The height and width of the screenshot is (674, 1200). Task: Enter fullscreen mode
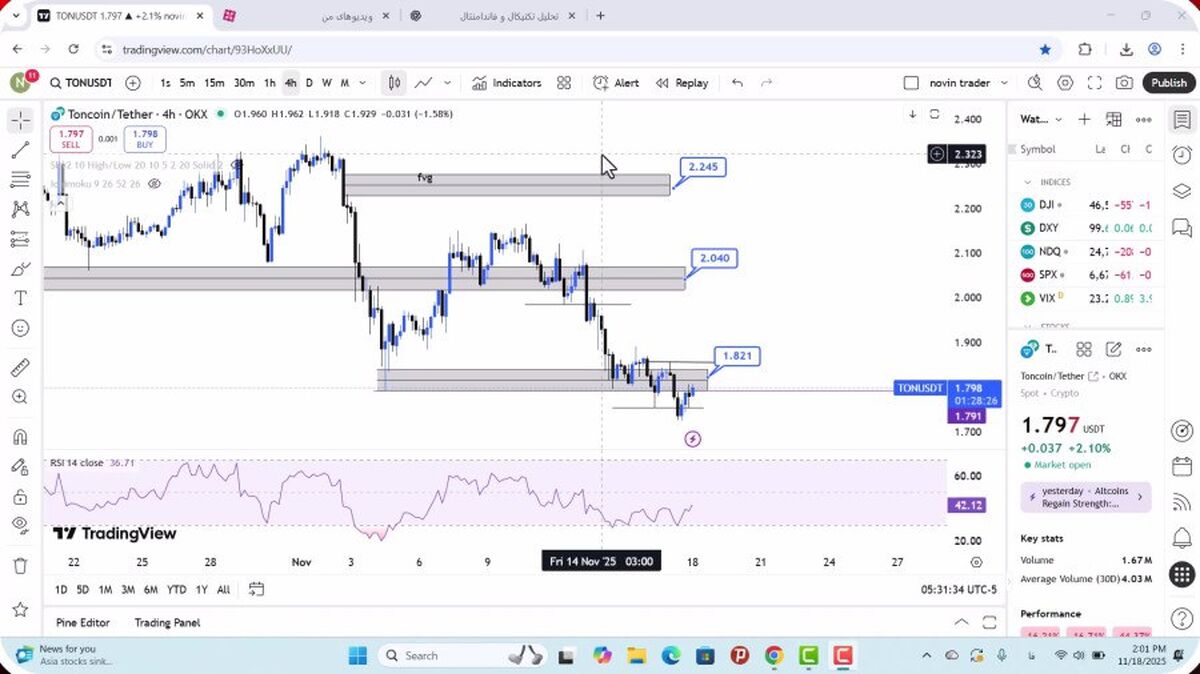[1095, 83]
